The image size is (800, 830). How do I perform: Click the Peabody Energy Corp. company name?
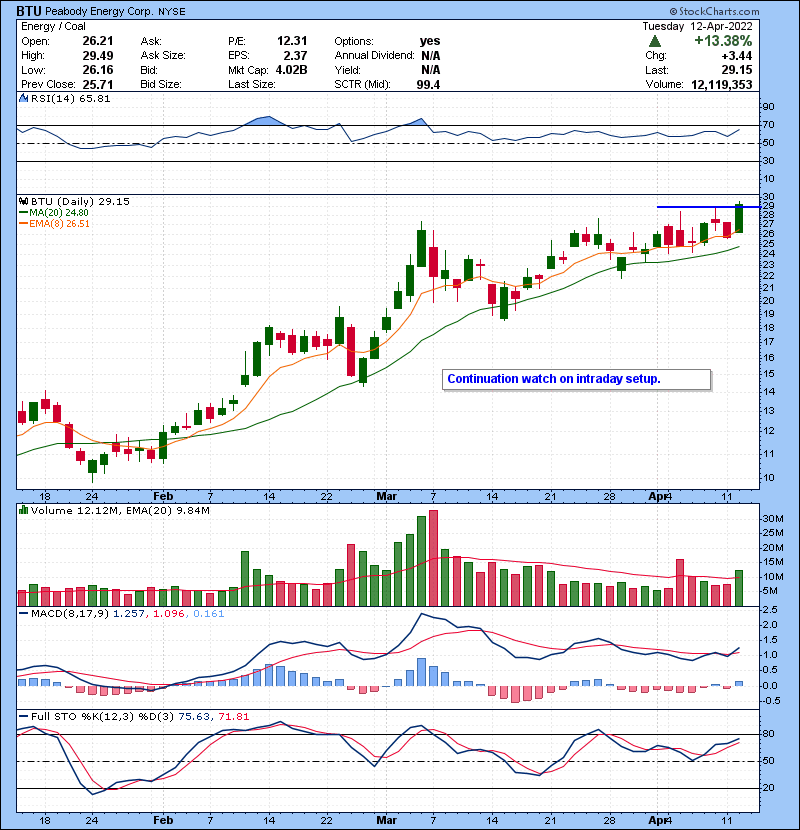click(99, 11)
